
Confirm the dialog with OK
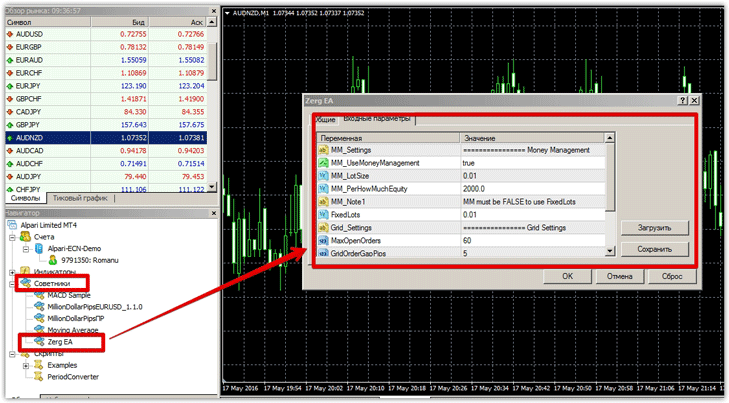point(566,276)
